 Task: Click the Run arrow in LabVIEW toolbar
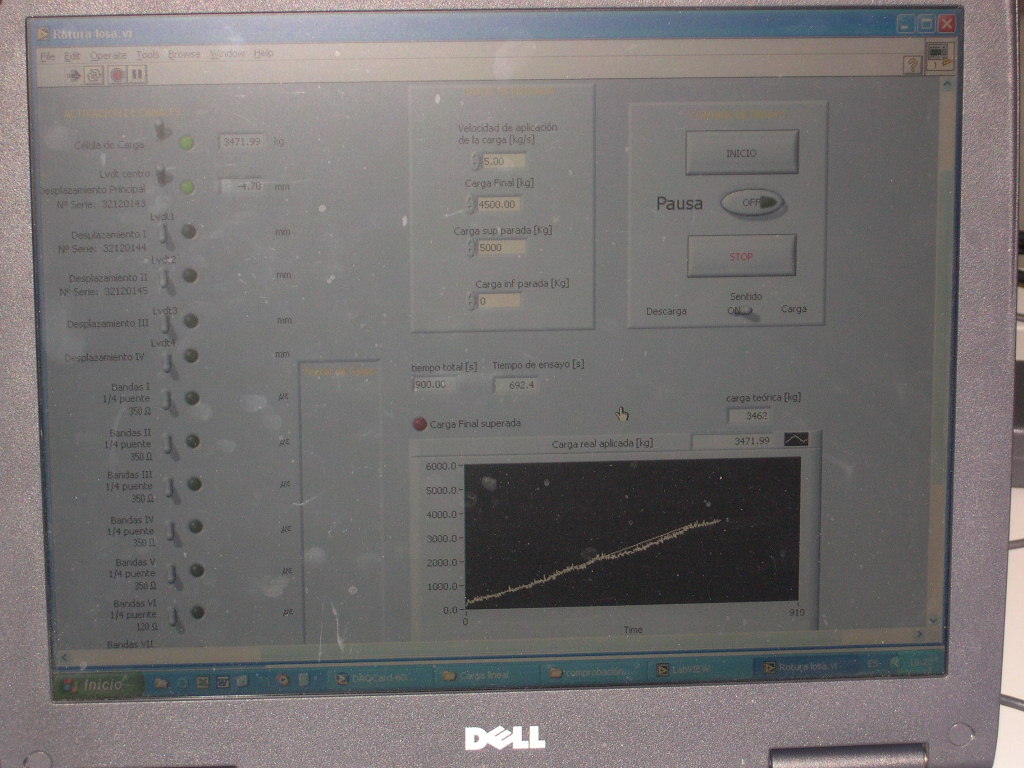coord(74,76)
